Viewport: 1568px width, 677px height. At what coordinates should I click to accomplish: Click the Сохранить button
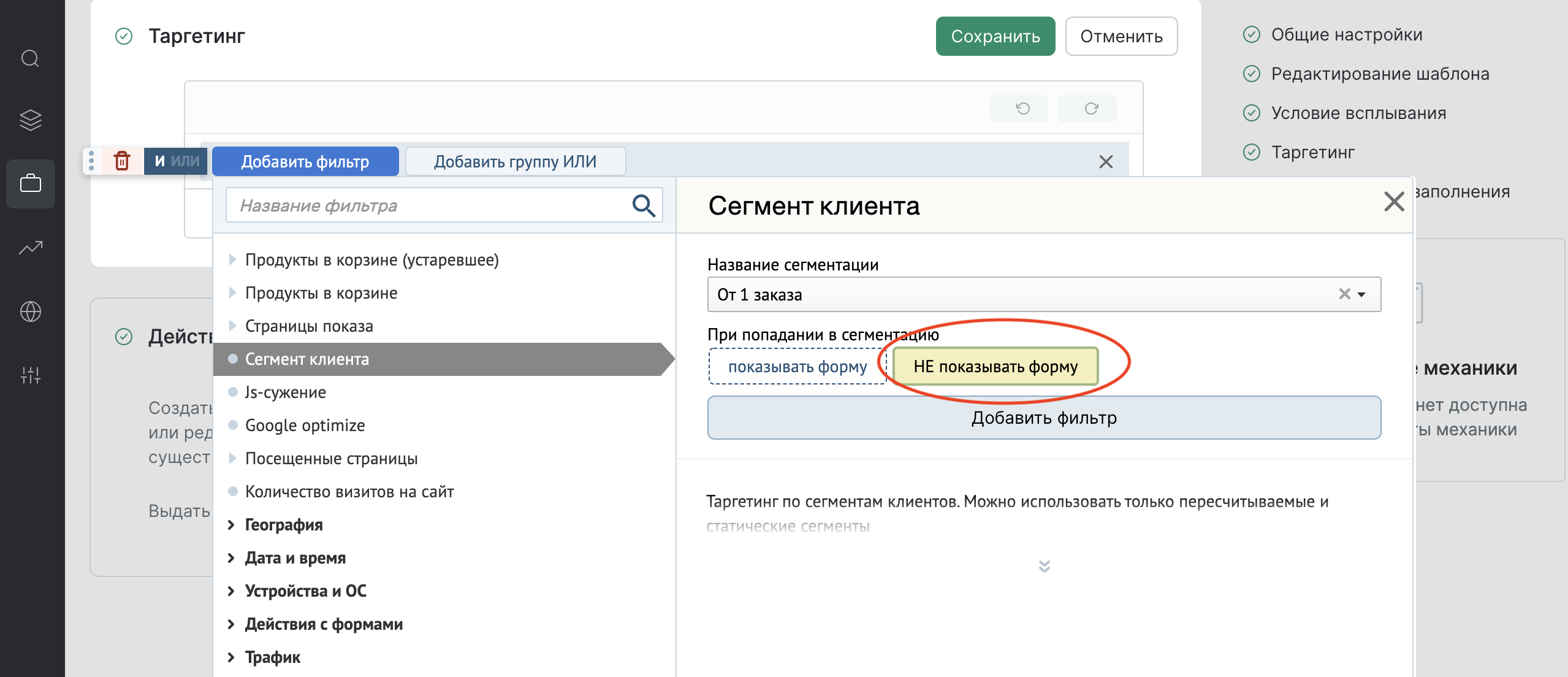995,36
